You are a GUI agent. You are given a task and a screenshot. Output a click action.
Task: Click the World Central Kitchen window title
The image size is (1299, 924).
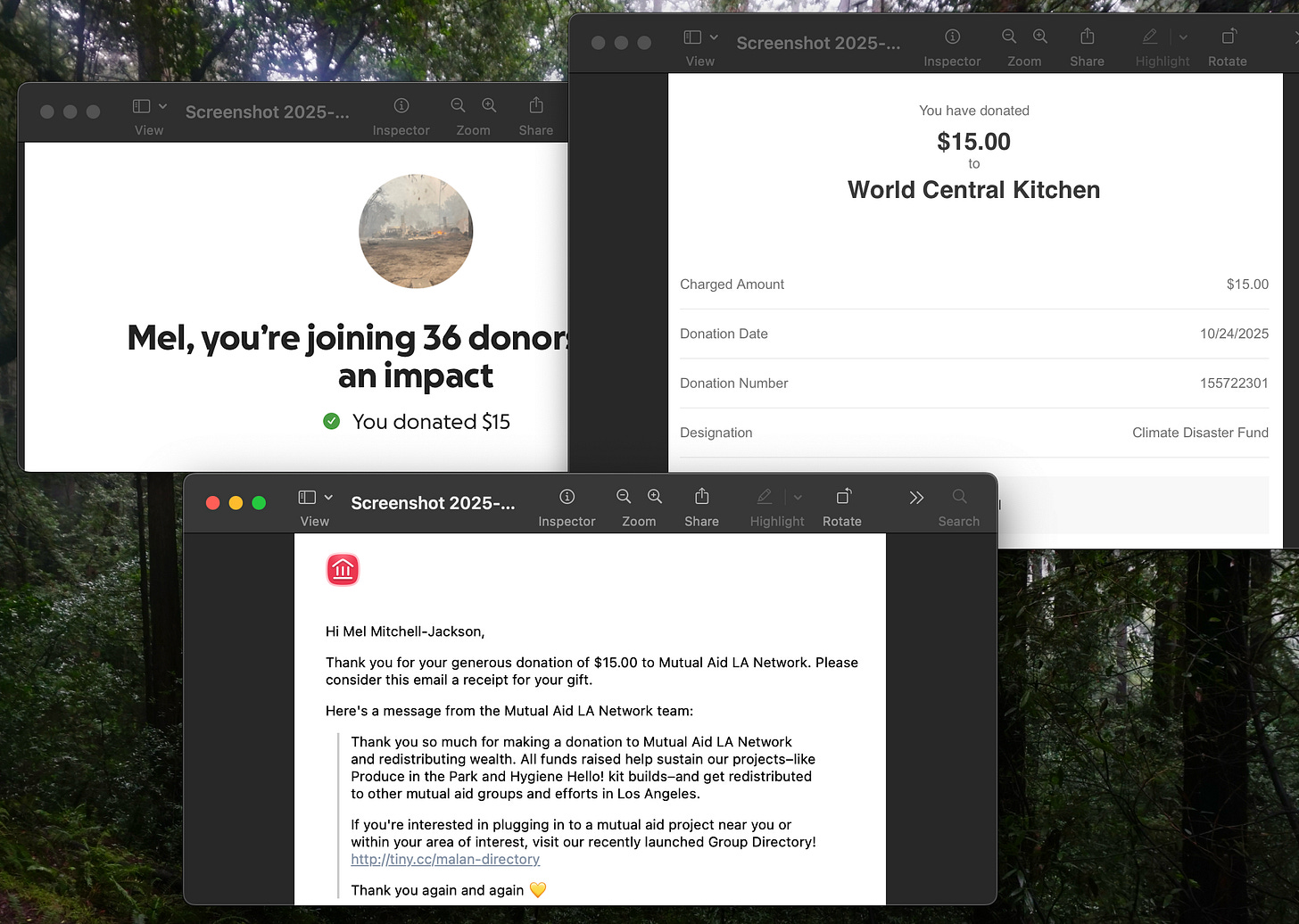tap(818, 43)
